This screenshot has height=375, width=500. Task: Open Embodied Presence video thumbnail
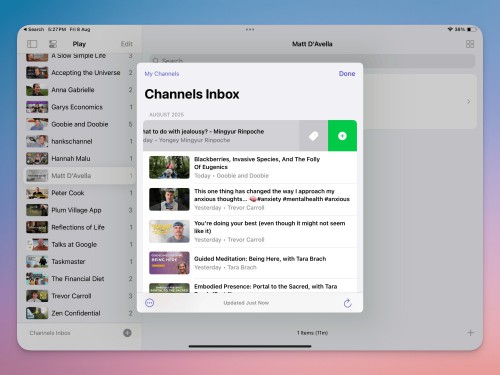(x=169, y=288)
